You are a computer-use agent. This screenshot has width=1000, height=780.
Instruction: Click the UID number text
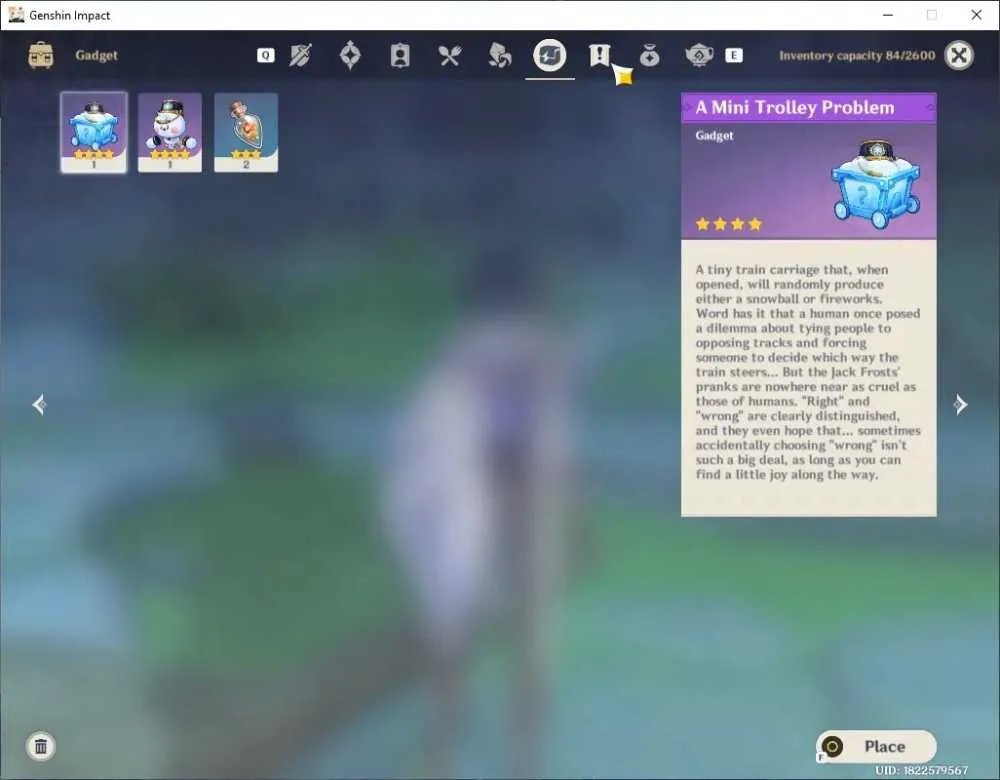click(922, 770)
